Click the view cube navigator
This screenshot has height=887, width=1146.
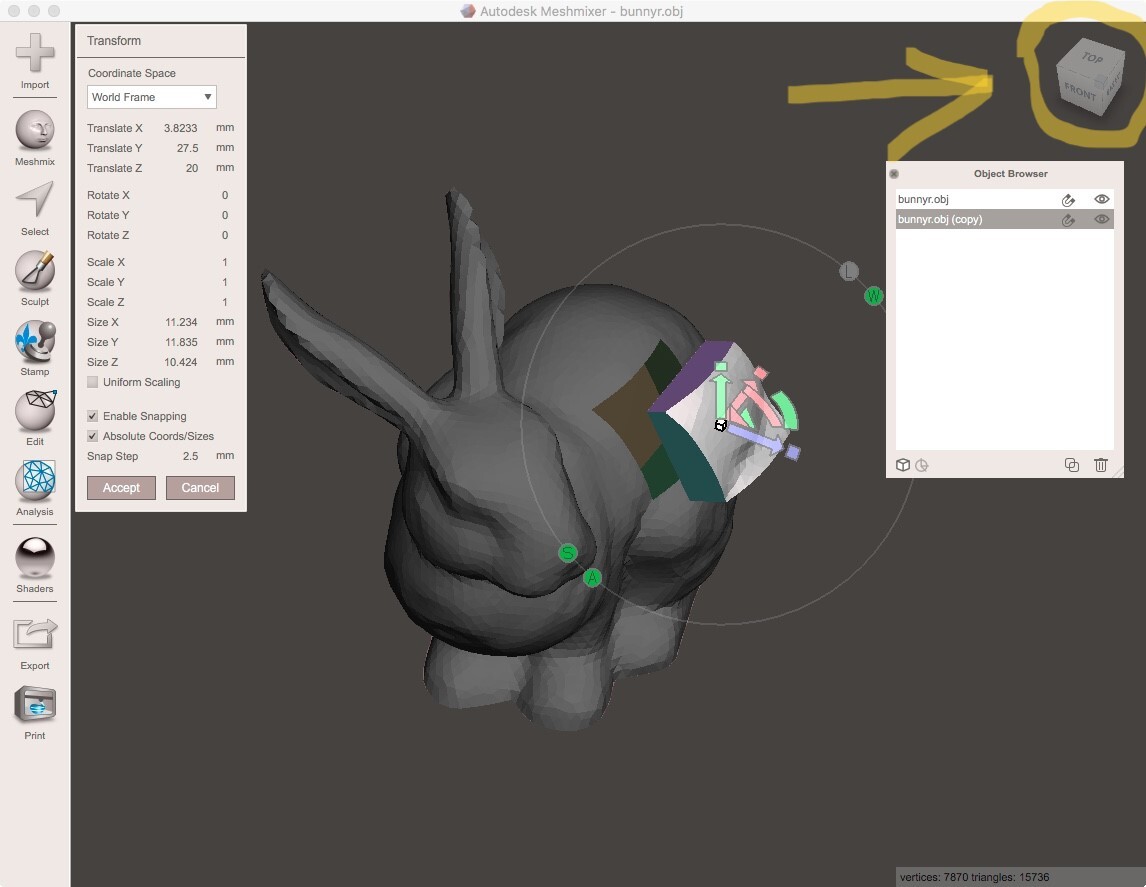click(1090, 77)
